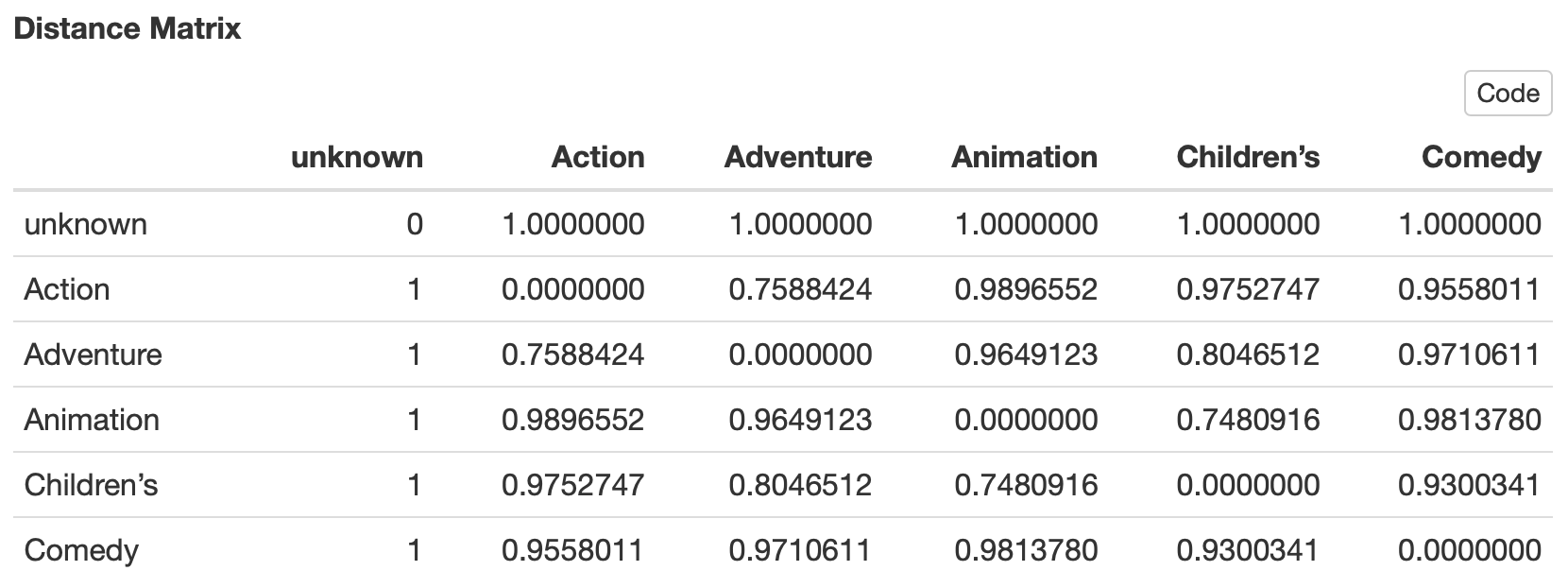Click the 0.8046512 cell in Adventure row
This screenshot has height=588, width=1568.
1248,355
